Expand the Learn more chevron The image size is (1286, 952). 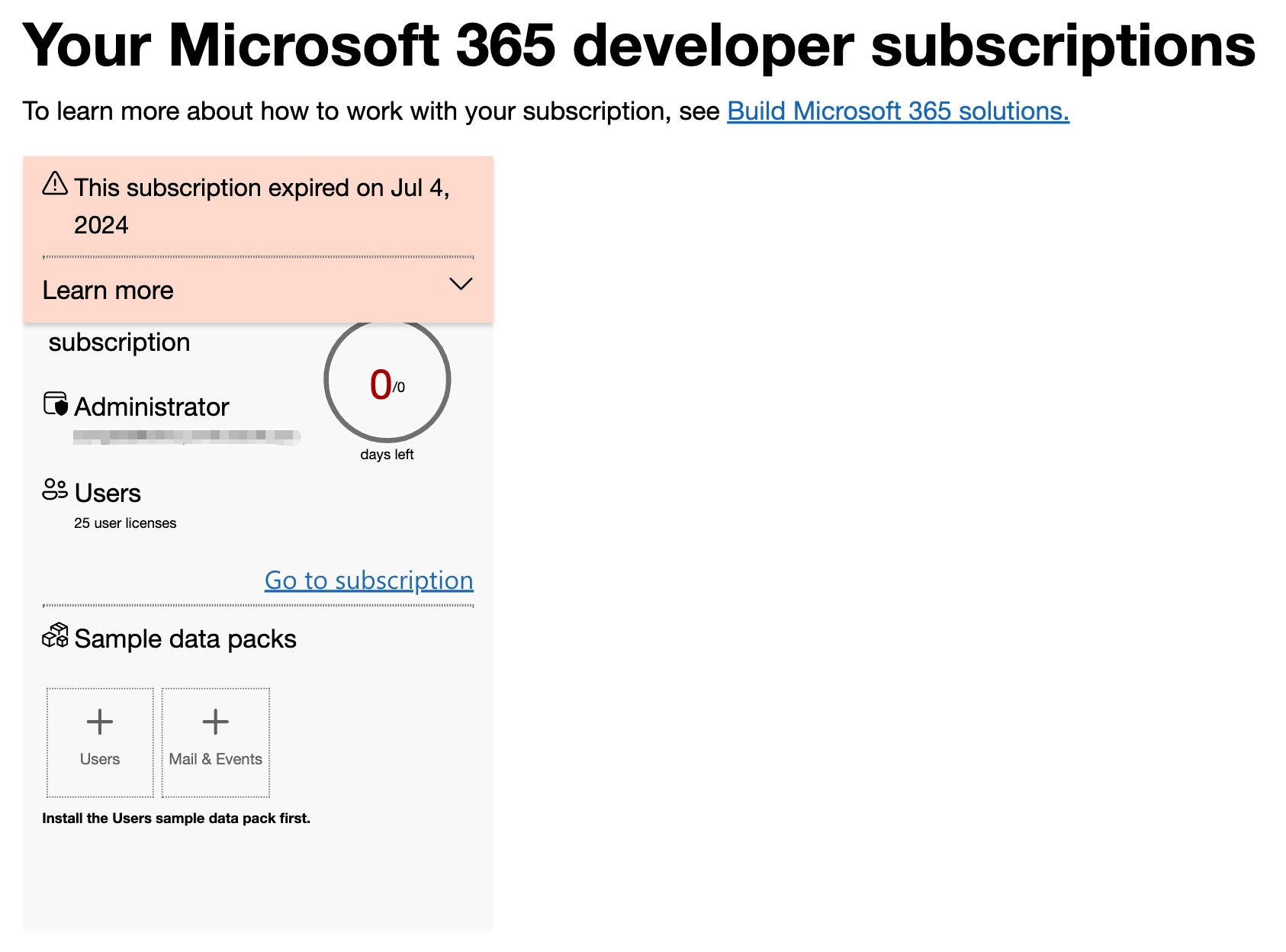(x=461, y=284)
